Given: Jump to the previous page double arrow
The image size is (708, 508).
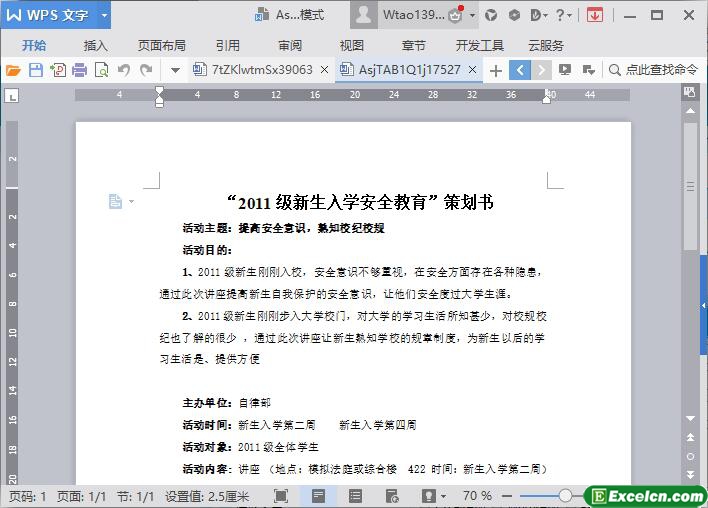Looking at the screenshot, I should click(x=690, y=437).
